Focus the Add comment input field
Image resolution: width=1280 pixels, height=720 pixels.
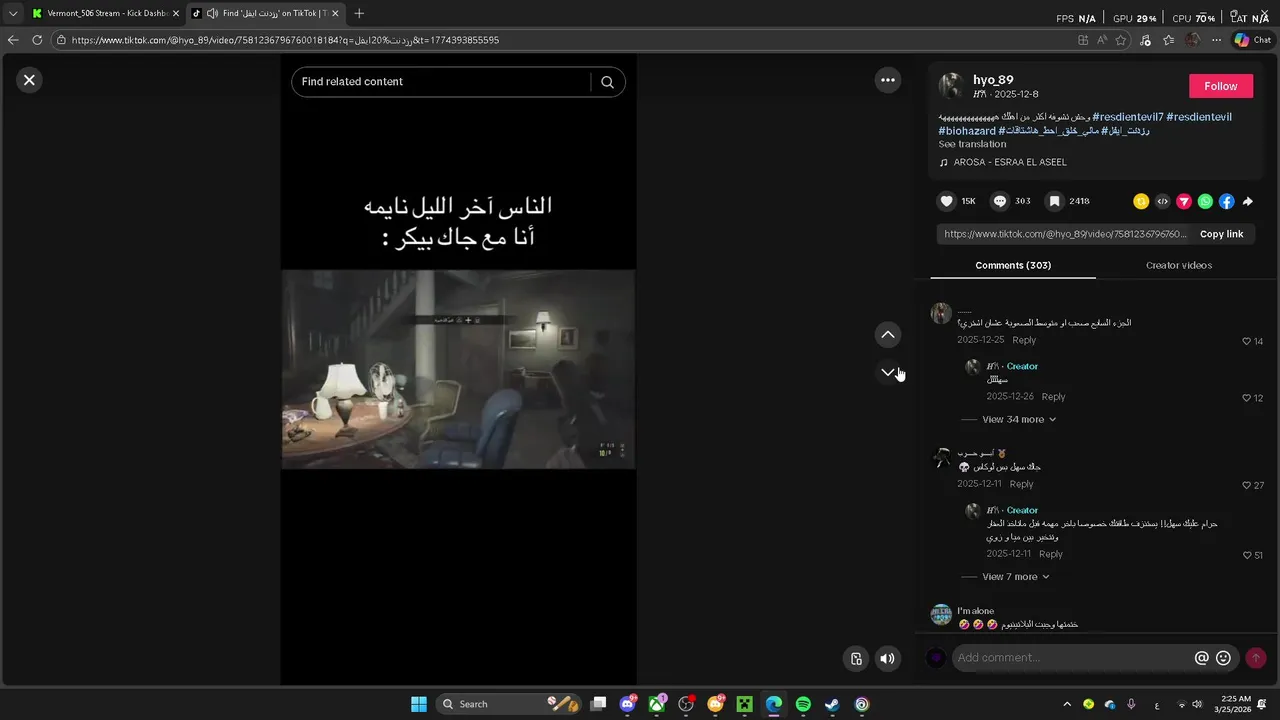1072,658
